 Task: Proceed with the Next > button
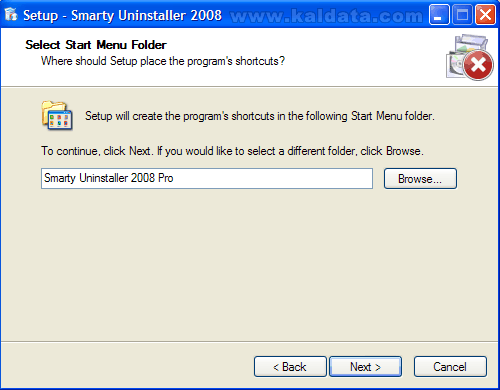(365, 367)
